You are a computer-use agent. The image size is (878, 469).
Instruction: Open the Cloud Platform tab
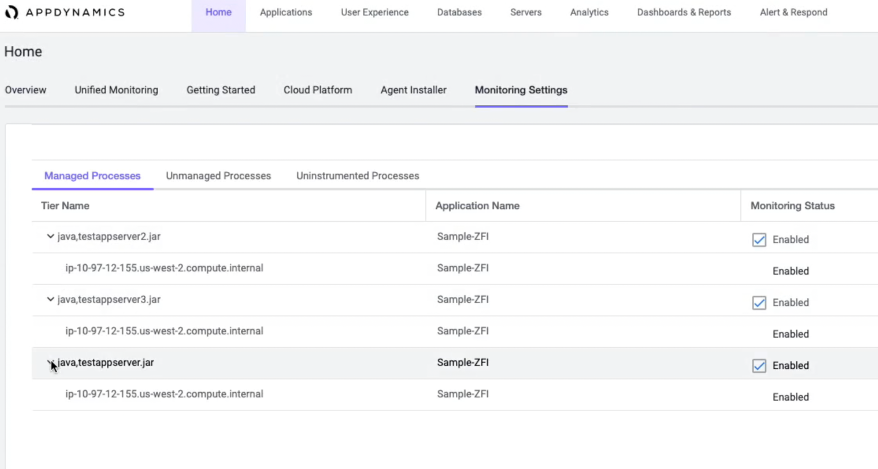tap(317, 90)
